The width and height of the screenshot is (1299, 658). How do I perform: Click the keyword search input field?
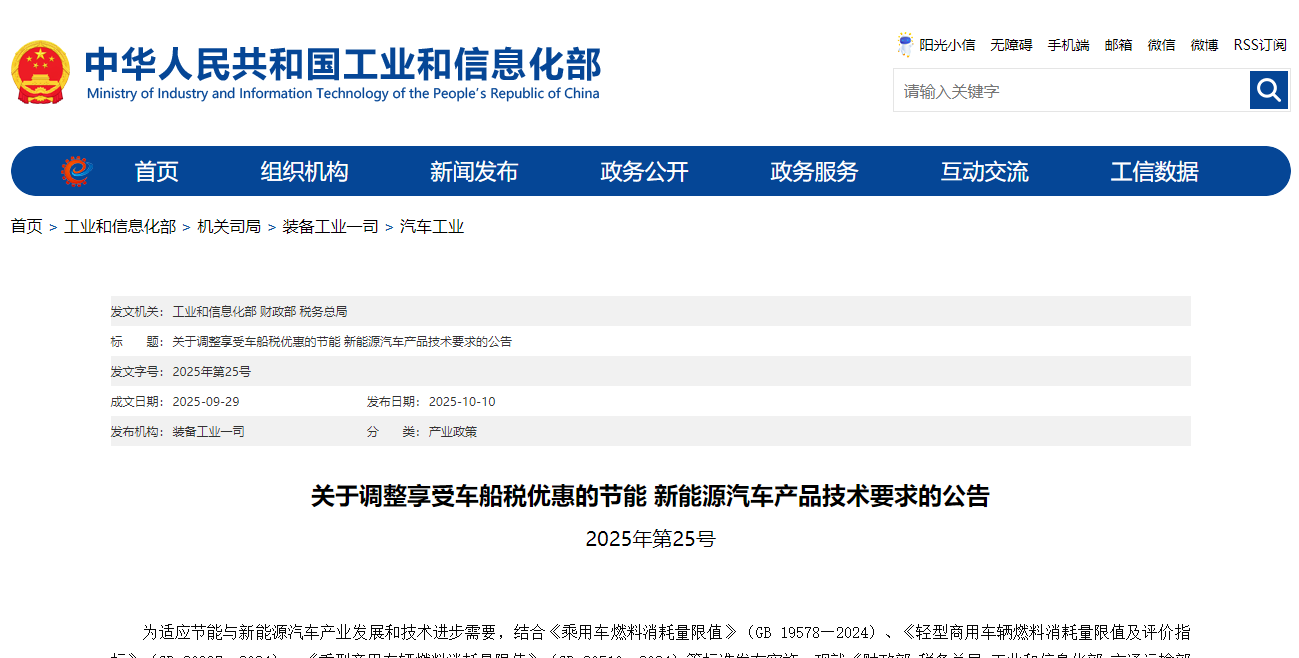coord(1070,91)
